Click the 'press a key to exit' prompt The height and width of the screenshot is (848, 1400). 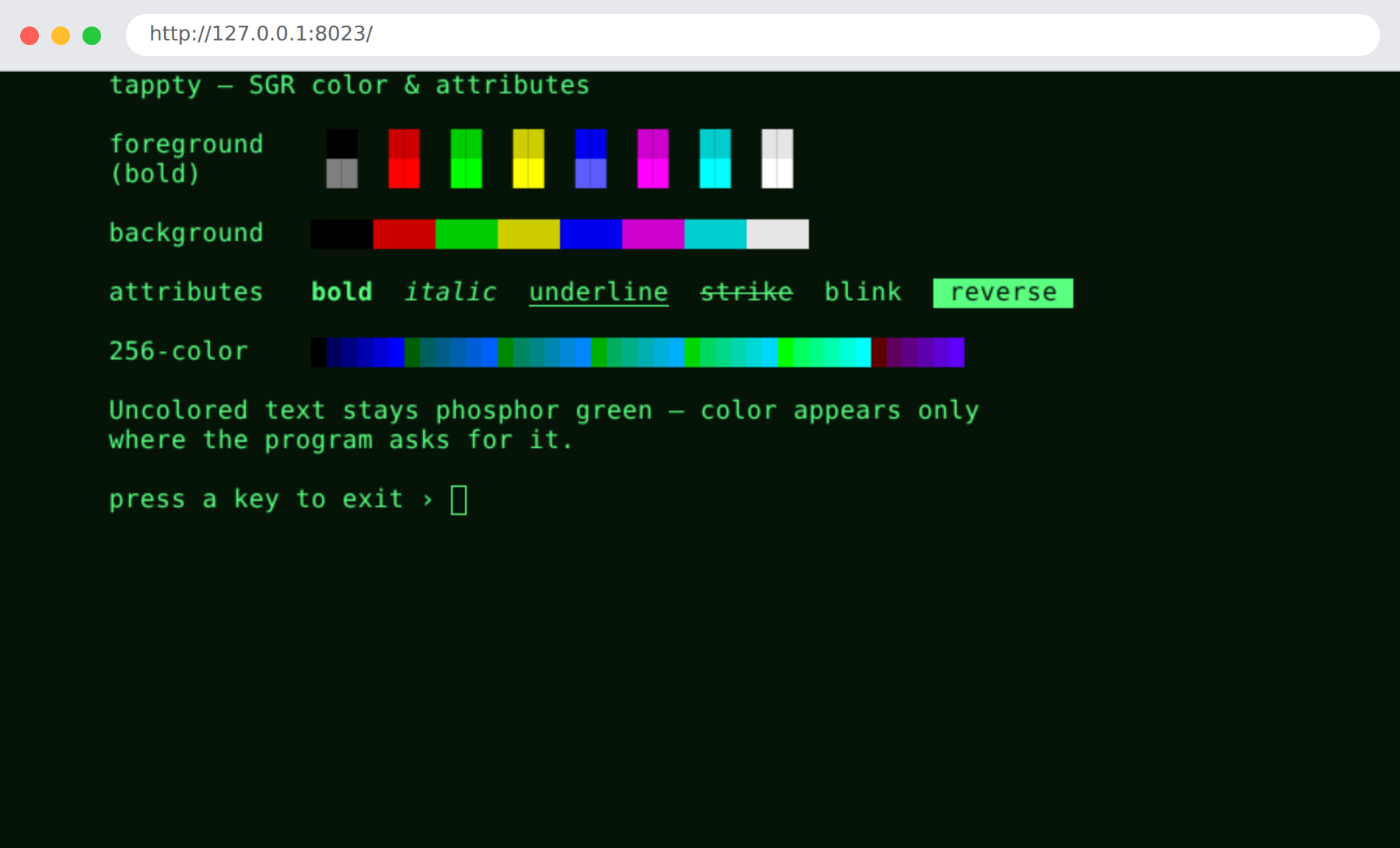[x=257, y=499]
